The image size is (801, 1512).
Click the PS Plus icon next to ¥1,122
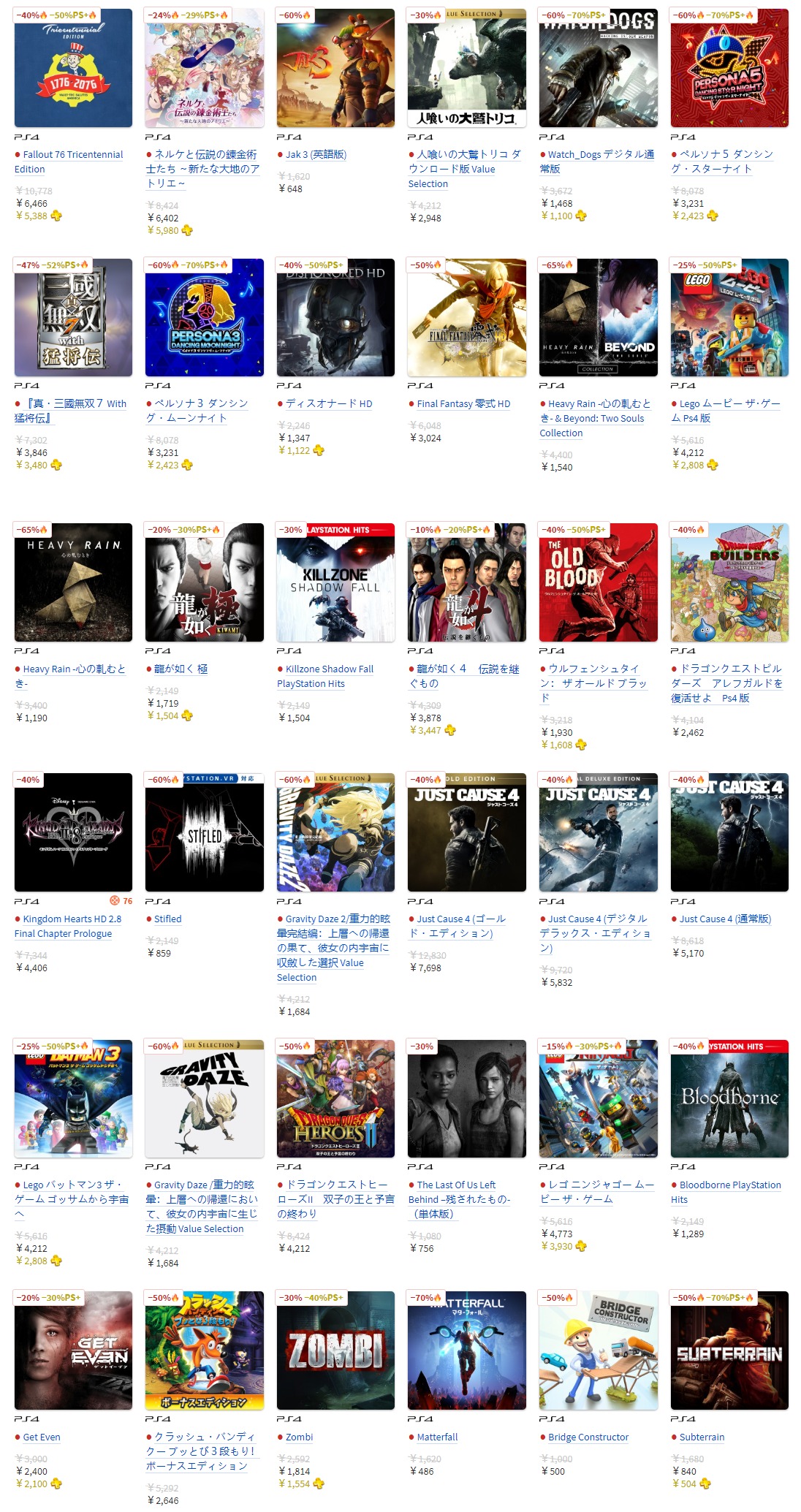pos(319,450)
